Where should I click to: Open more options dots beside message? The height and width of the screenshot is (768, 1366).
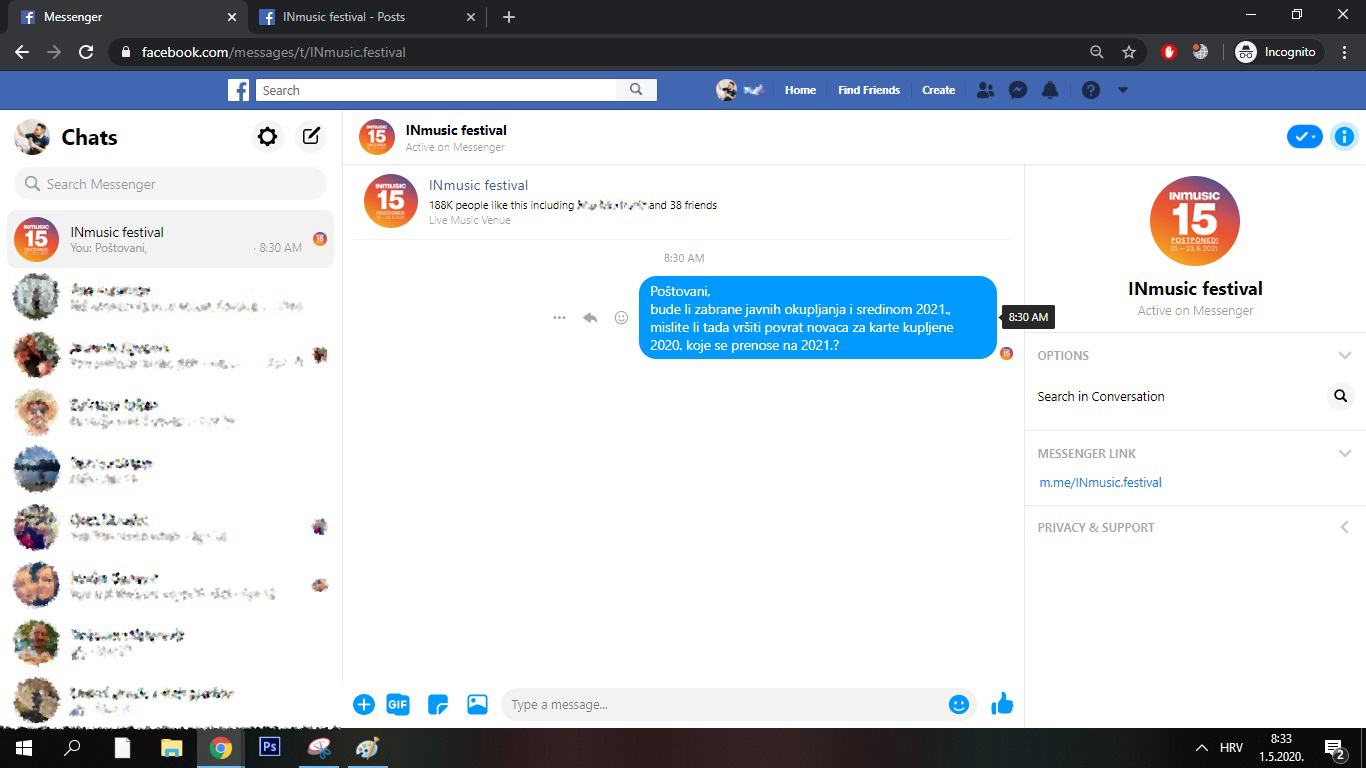(559, 318)
